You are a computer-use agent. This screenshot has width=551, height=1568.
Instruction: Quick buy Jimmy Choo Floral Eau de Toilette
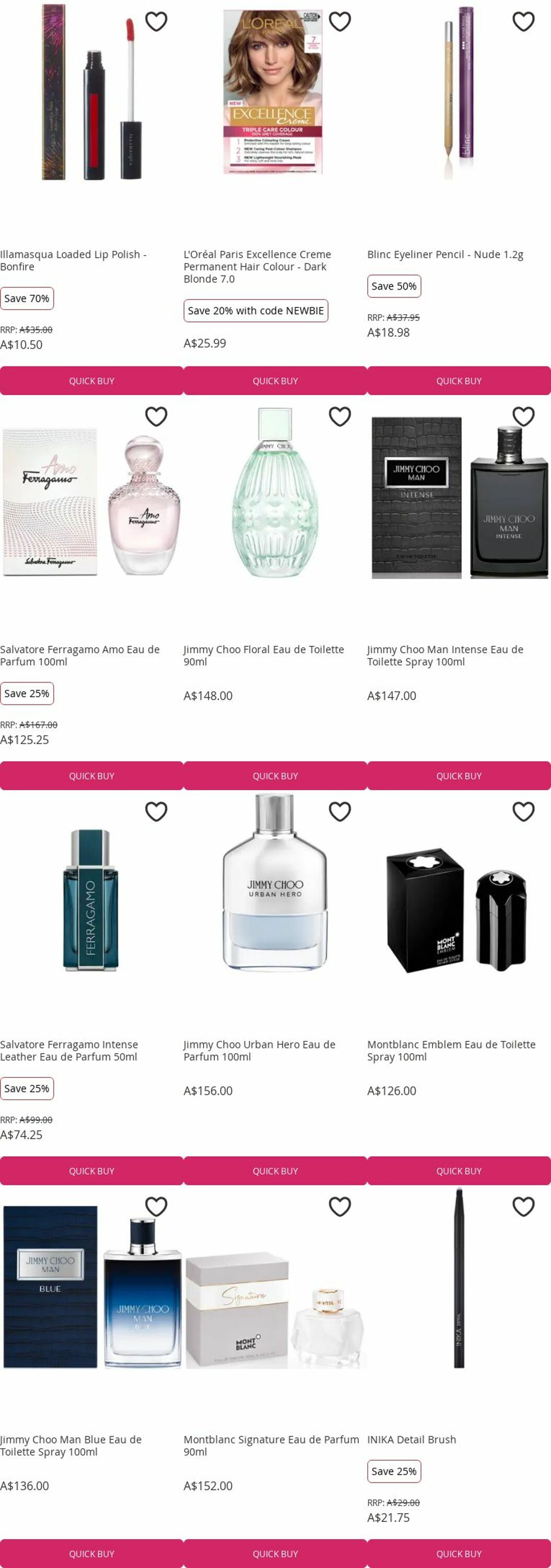(276, 776)
